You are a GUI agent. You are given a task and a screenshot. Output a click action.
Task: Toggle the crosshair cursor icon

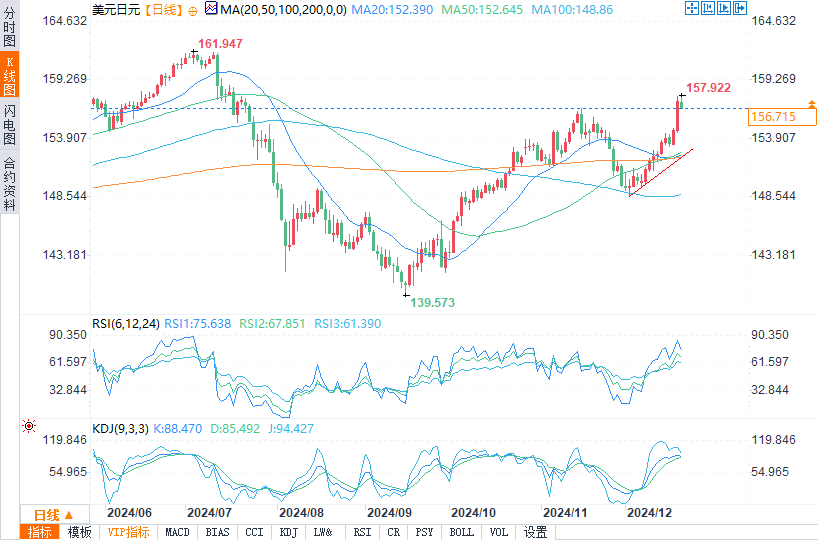click(x=692, y=8)
